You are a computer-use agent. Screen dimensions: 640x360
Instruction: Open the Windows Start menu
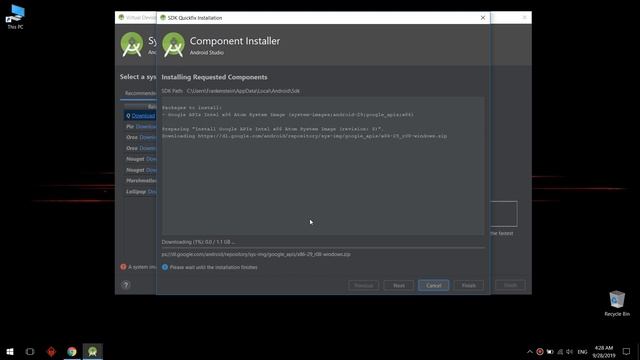tap(10, 351)
